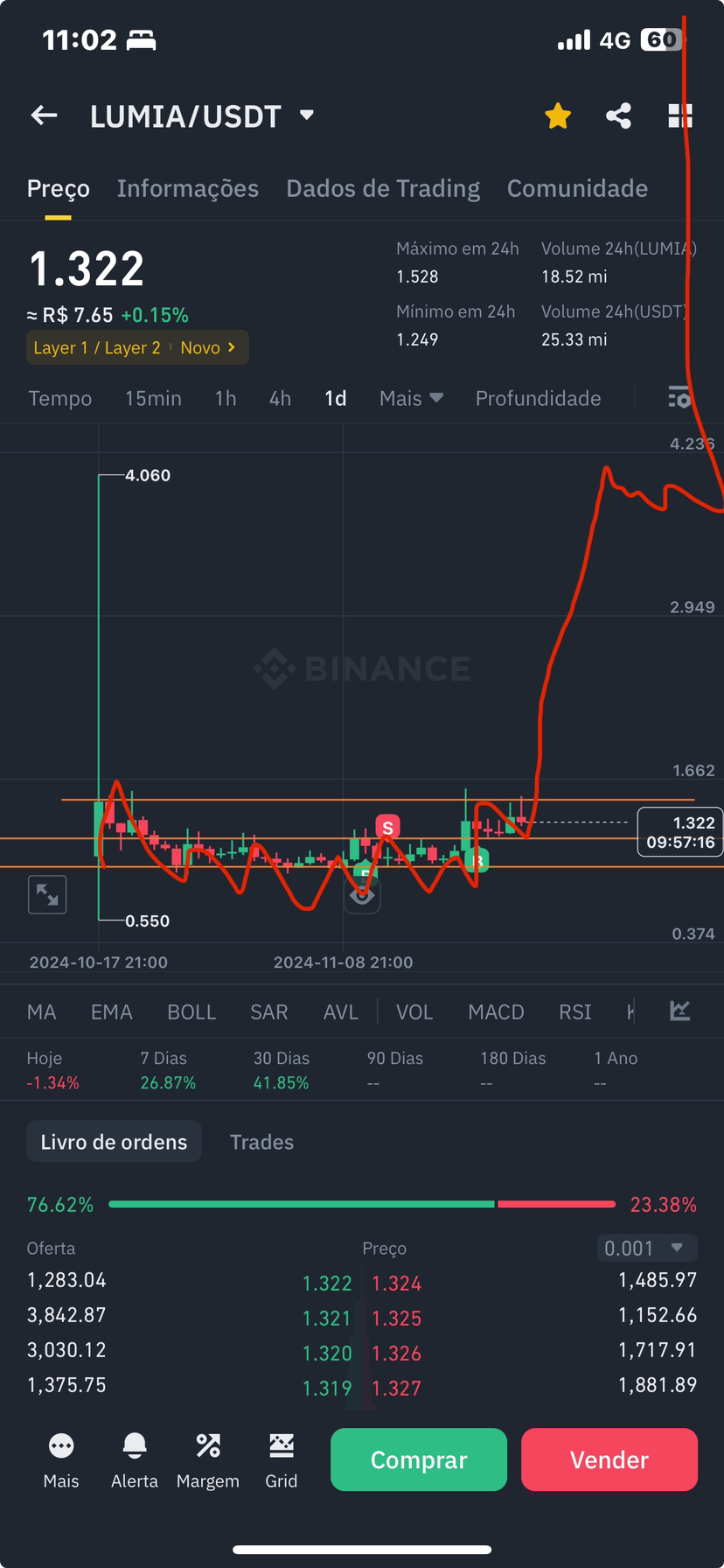Open the grid layout icon at top right
The width and height of the screenshot is (724, 1568).
680,115
